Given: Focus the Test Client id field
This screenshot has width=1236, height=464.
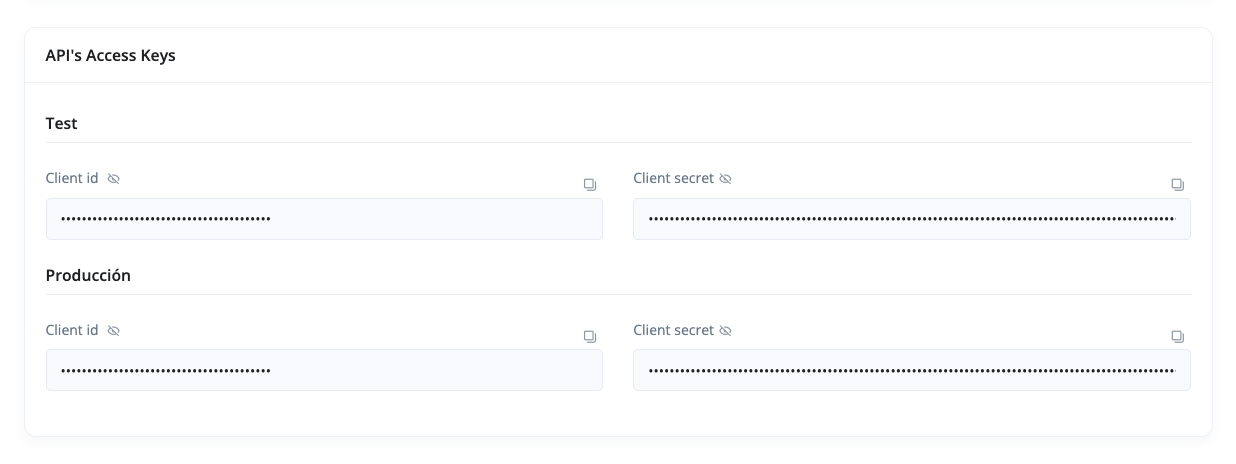Looking at the screenshot, I should click(x=324, y=219).
